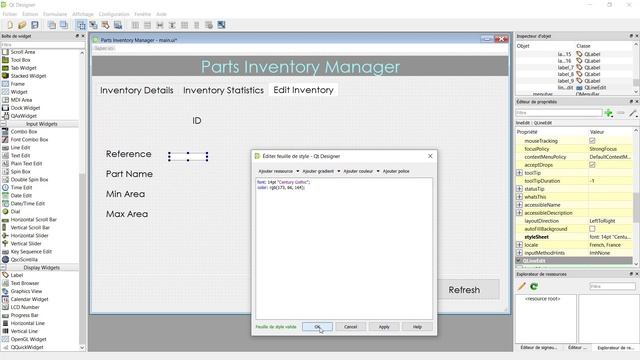
Task: Click inside the style sheet text editor
Action: point(344,249)
